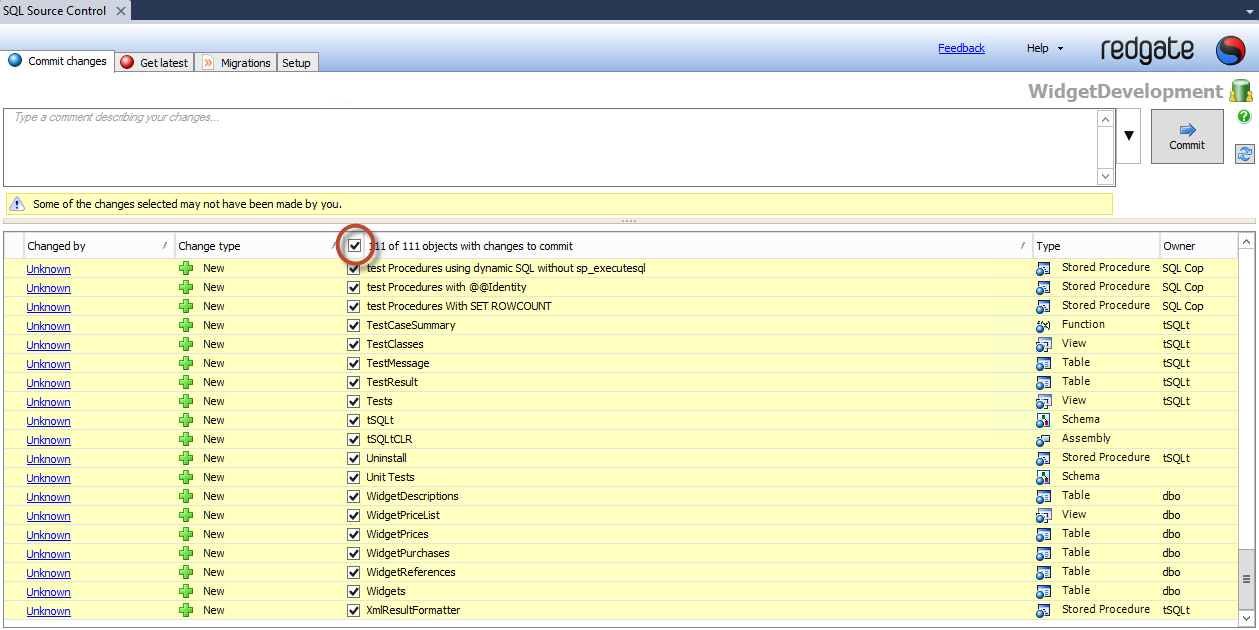The height and width of the screenshot is (630, 1259).
Task: Open the comment history dropdown arrow
Action: coord(1128,137)
